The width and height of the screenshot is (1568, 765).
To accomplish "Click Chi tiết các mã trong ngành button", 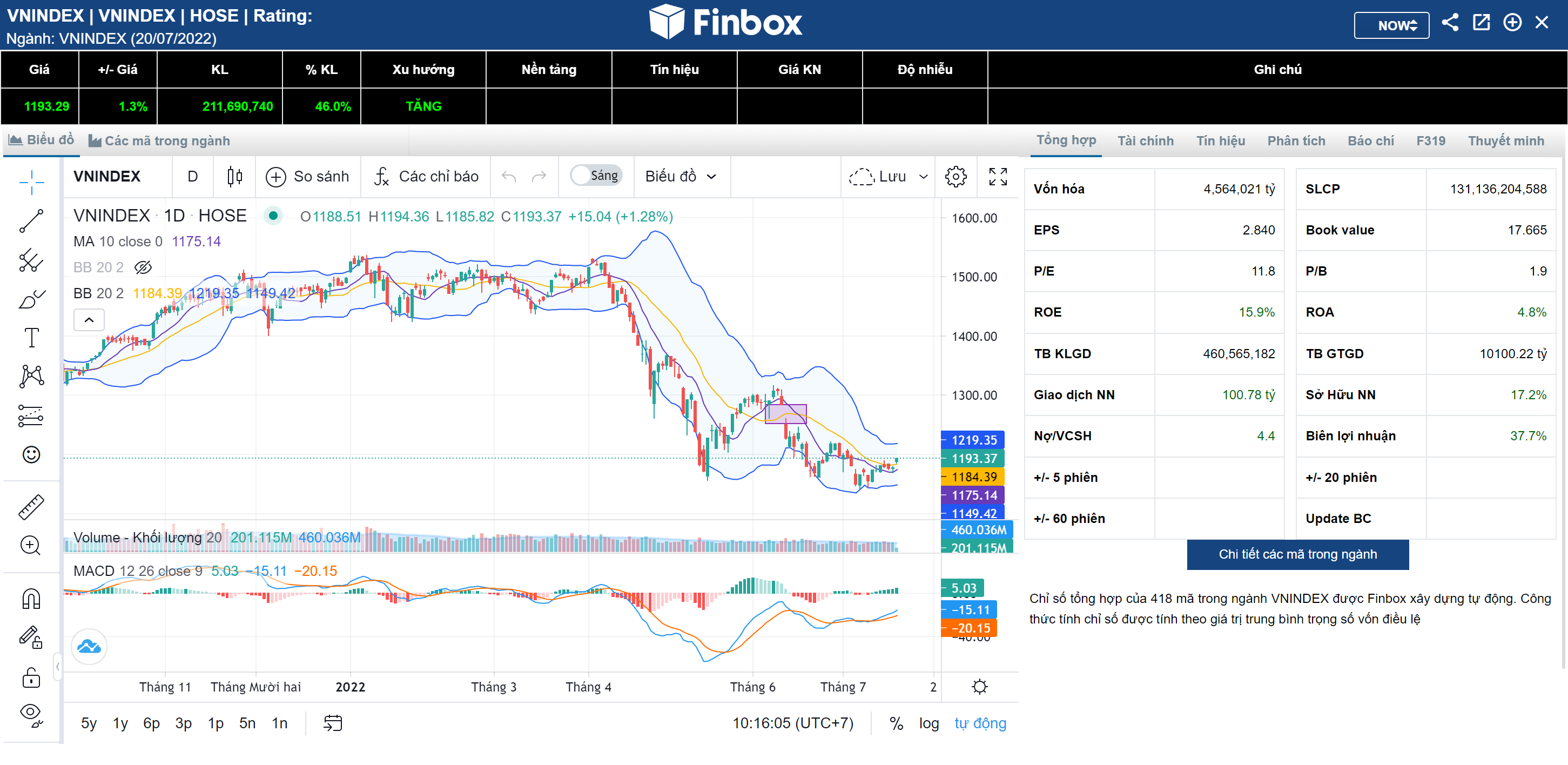I will [1297, 554].
